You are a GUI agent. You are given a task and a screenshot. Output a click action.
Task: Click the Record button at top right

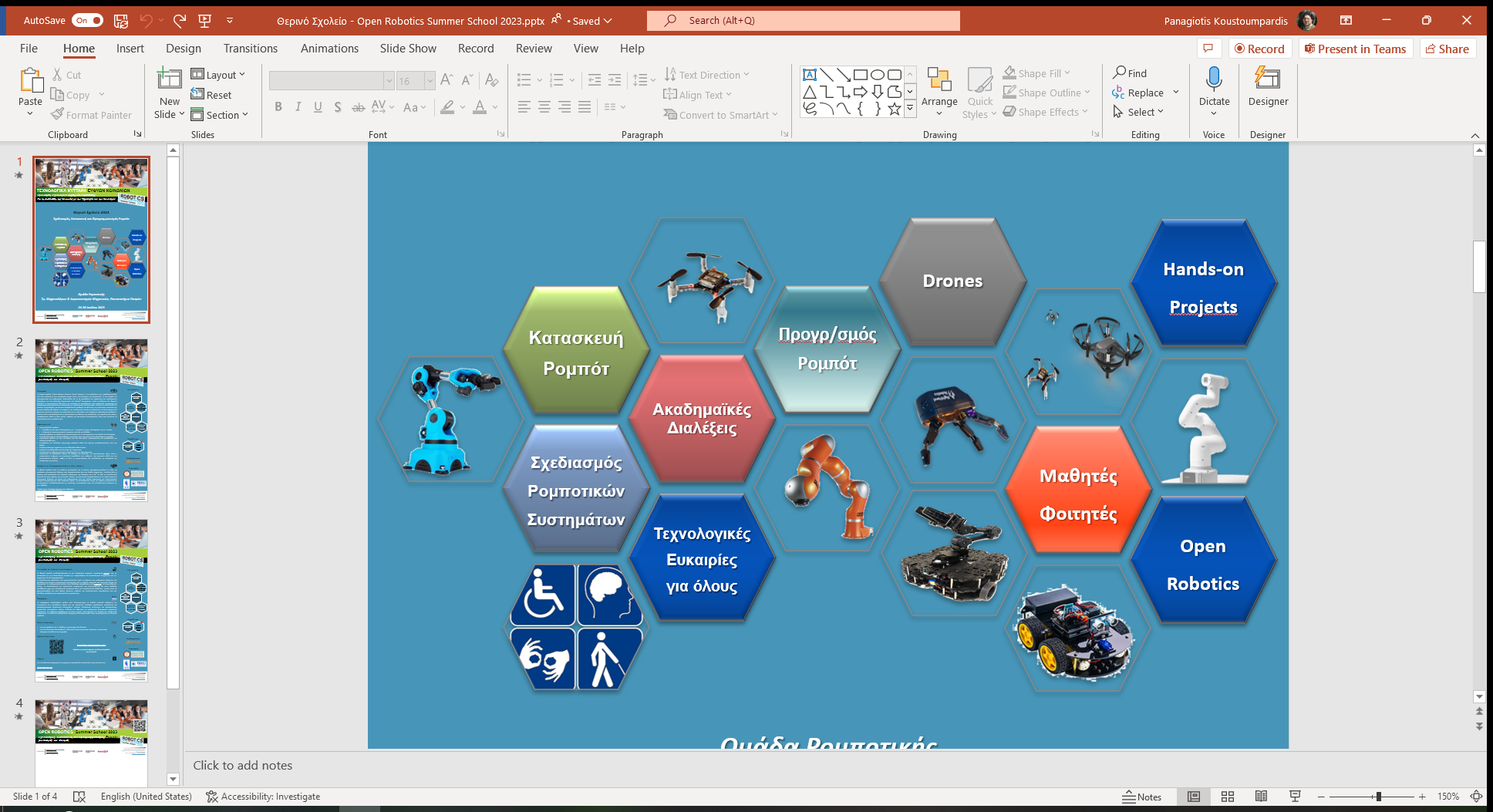[1260, 49]
